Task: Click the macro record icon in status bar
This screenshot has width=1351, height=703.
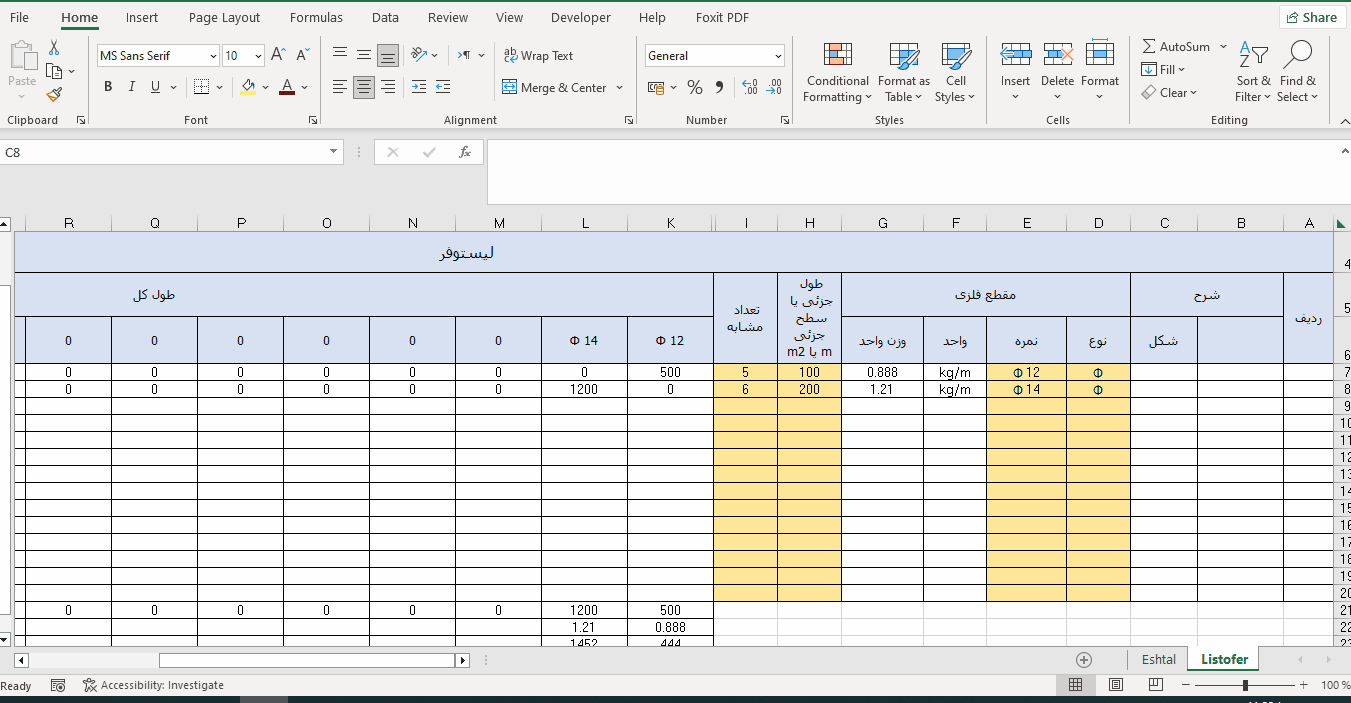Action: pos(58,685)
